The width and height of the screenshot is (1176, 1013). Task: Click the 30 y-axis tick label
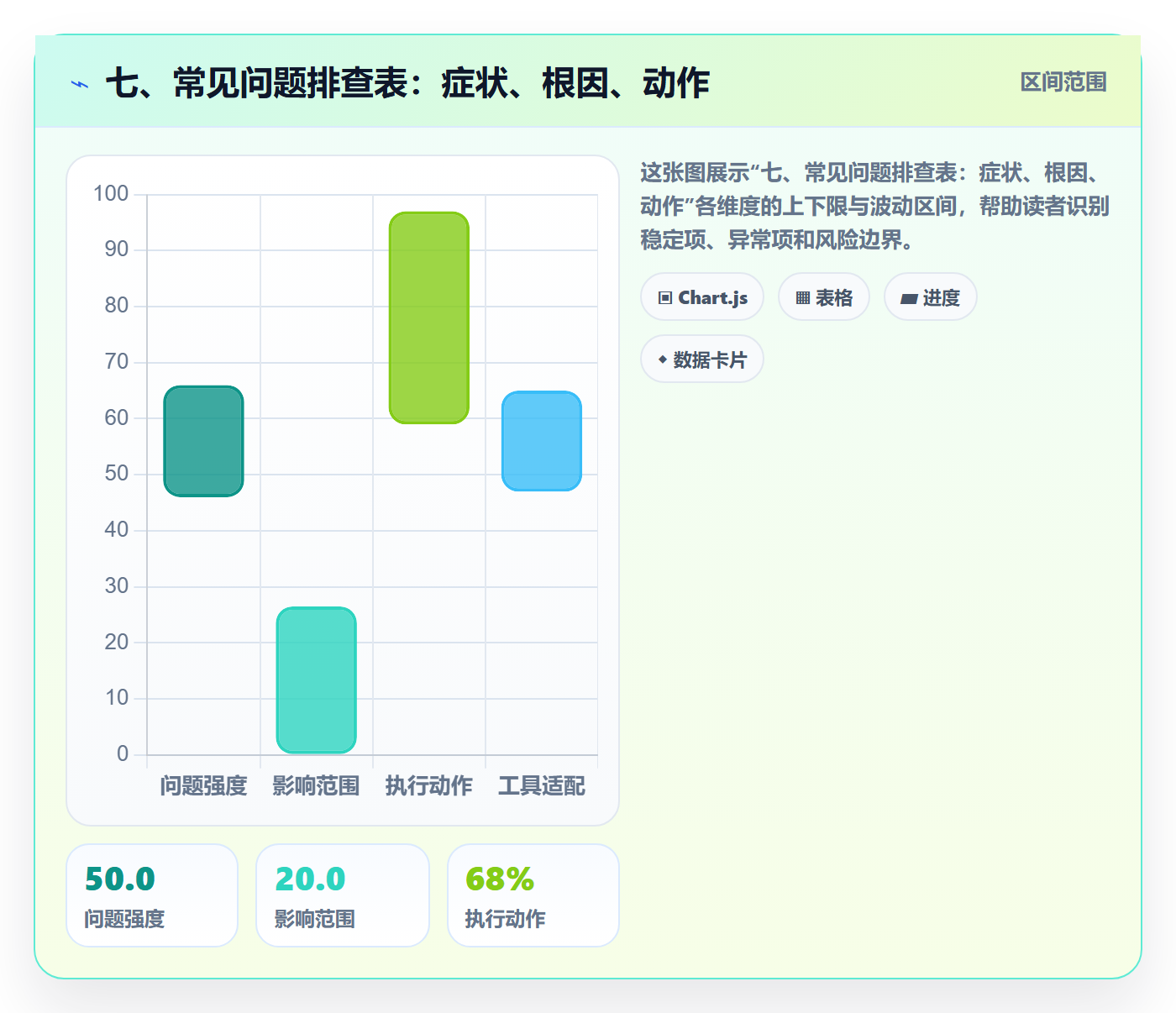pos(117,586)
